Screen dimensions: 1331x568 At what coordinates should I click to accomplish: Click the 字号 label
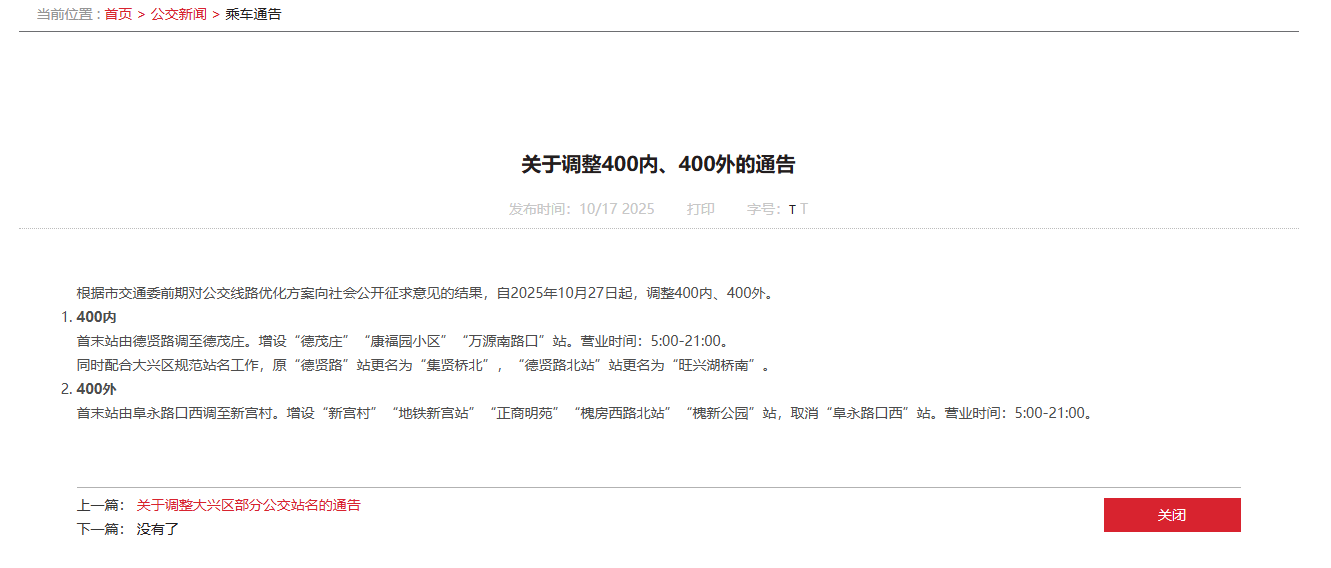pos(764,209)
